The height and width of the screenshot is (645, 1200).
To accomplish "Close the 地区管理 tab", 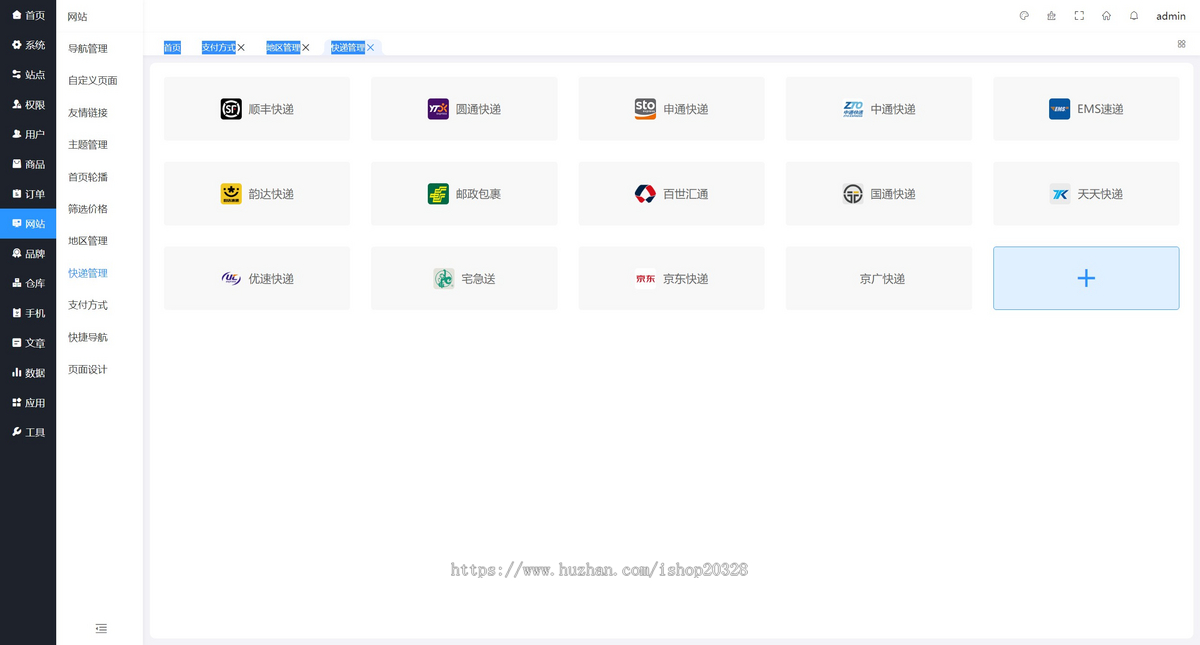I will pyautogui.click(x=306, y=47).
